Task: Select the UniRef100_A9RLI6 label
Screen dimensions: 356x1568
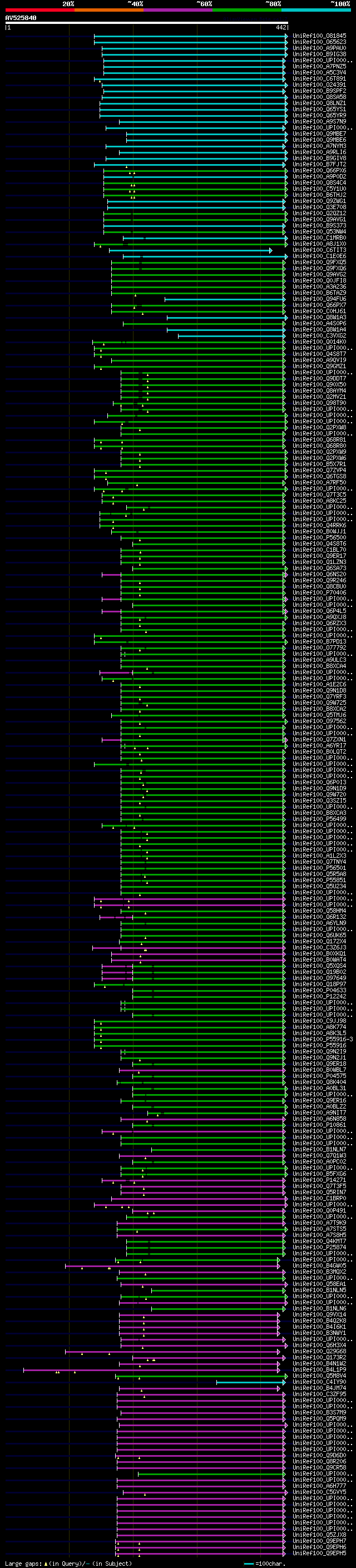Action: [x=319, y=152]
